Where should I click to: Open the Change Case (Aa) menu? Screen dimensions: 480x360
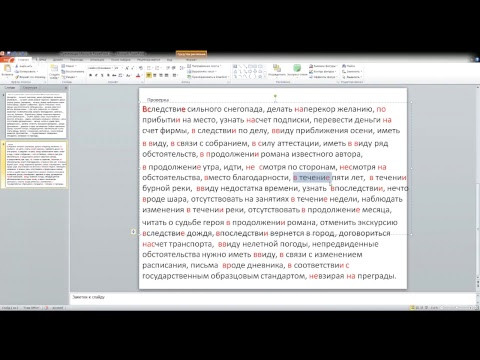point(129,75)
